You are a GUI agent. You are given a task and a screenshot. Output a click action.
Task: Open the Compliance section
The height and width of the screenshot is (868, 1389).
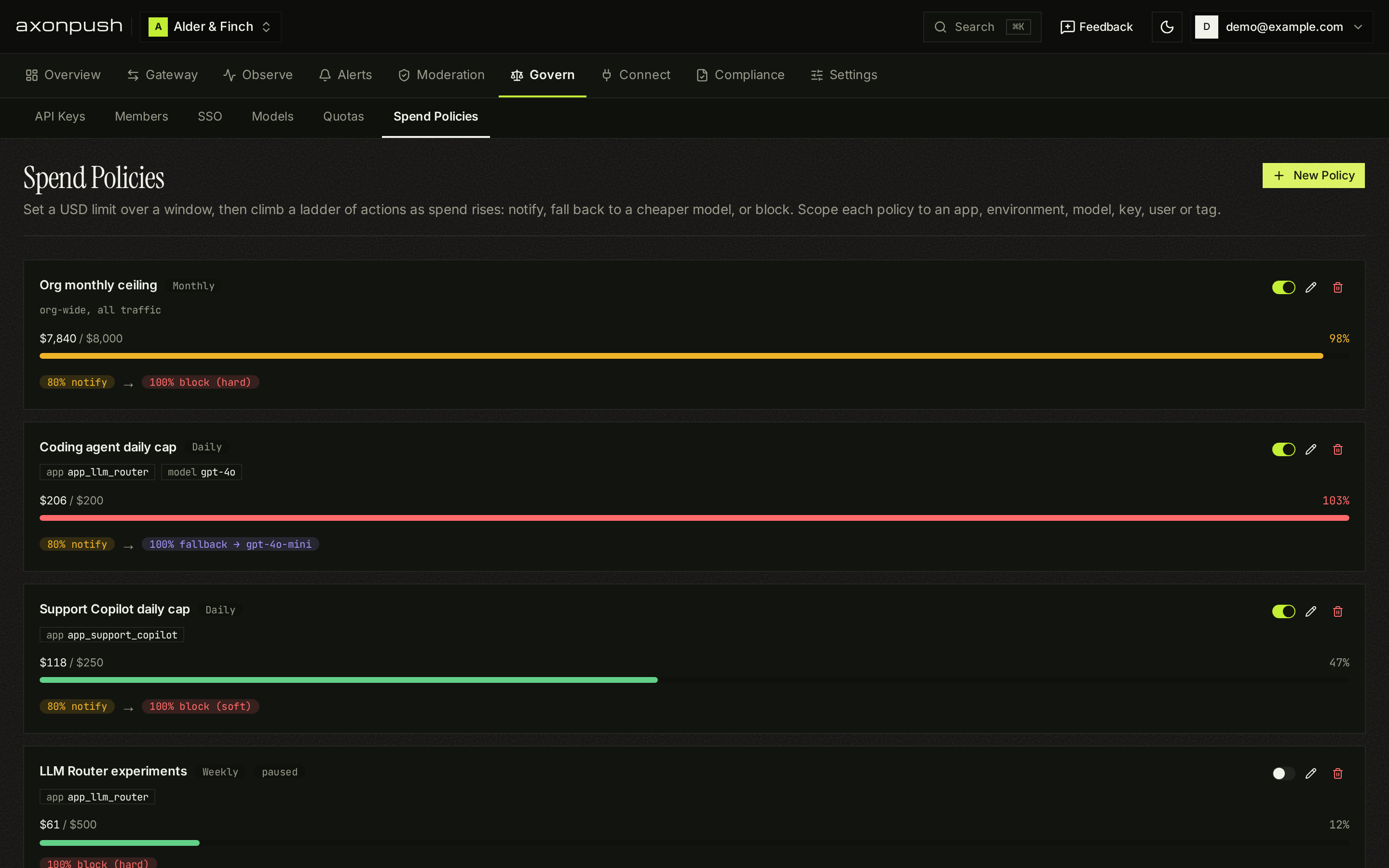pos(740,75)
